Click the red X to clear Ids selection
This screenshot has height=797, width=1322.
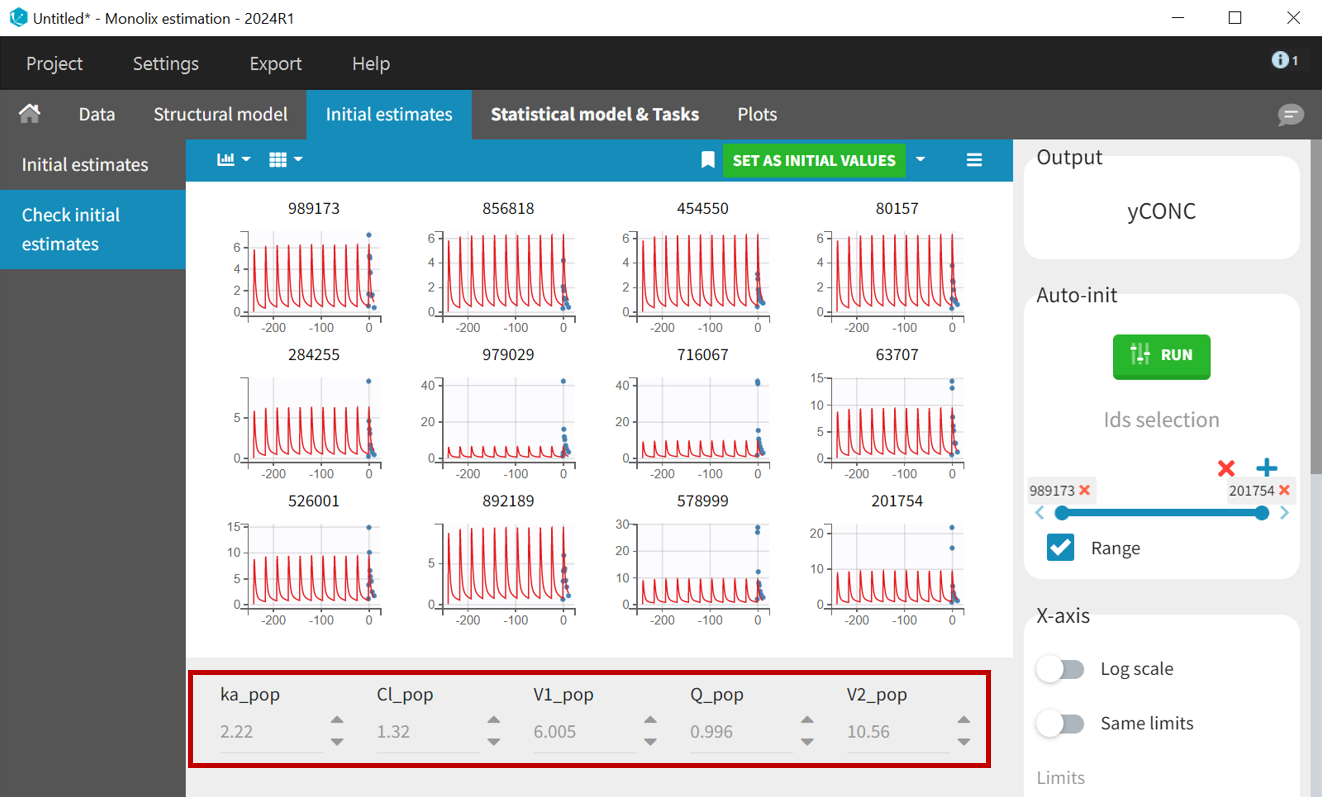coord(1226,468)
